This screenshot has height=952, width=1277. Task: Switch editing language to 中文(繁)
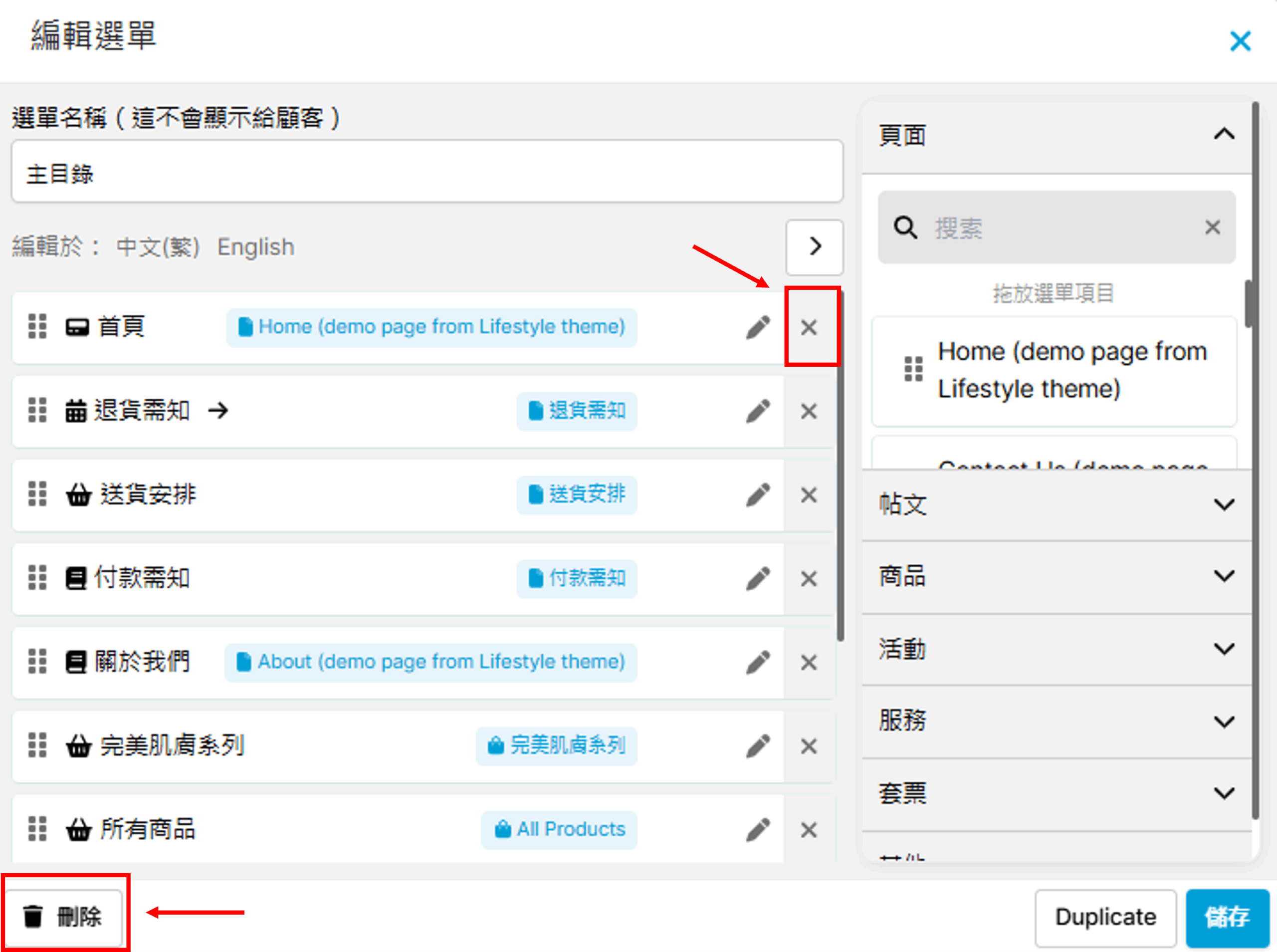point(157,247)
